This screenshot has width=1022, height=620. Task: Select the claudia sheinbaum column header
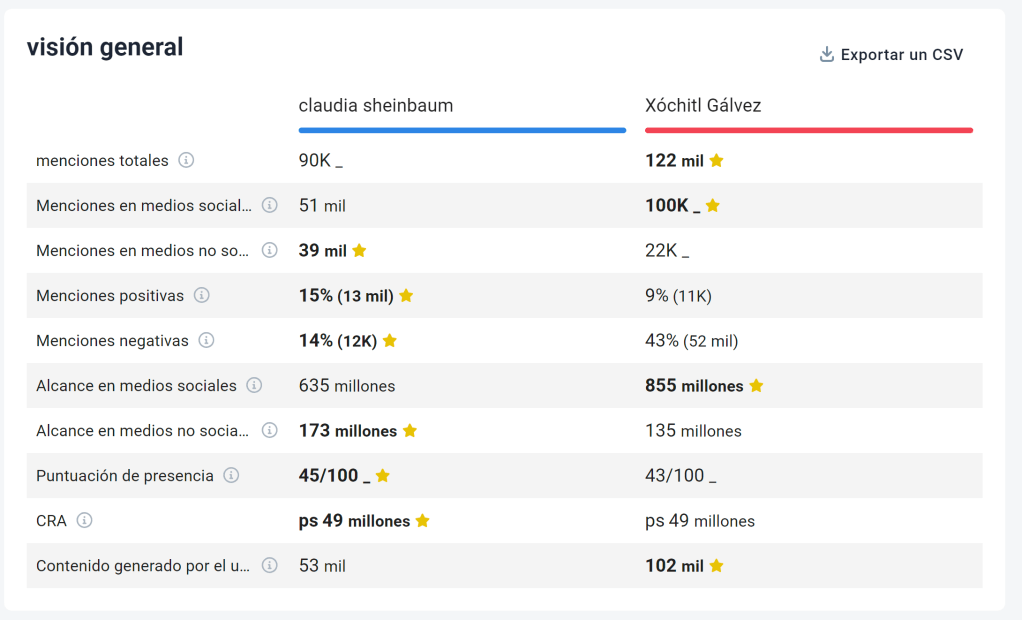376,105
